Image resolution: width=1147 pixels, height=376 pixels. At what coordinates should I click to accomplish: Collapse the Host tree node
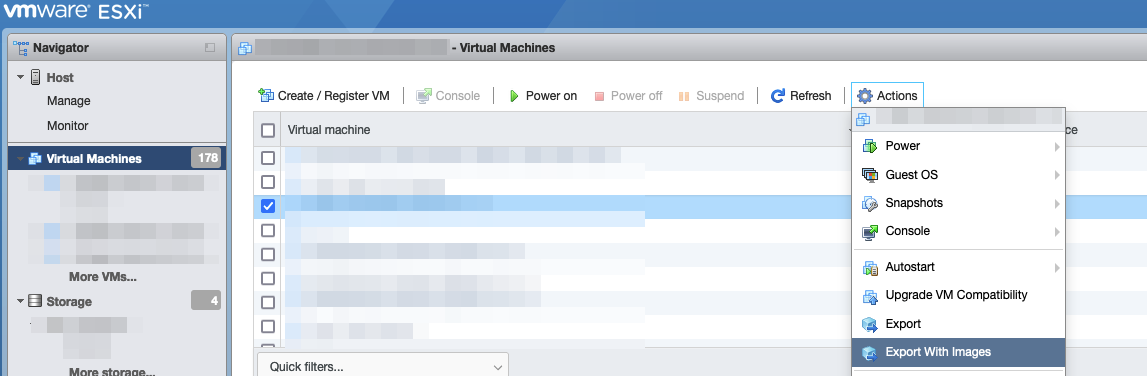pos(20,78)
